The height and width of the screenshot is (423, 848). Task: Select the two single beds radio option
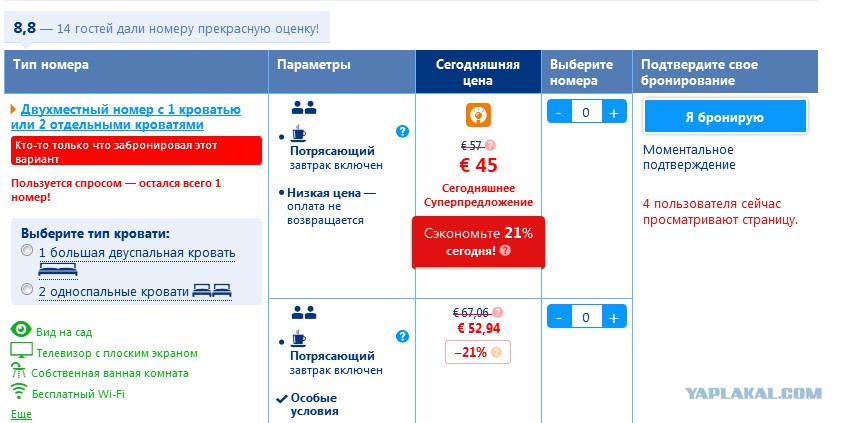pos(26,290)
